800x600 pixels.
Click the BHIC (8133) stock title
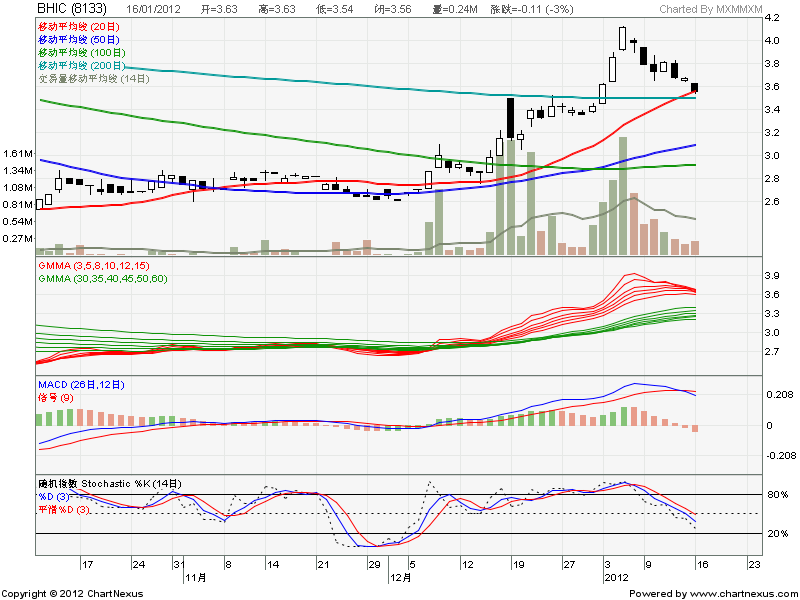(71, 9)
